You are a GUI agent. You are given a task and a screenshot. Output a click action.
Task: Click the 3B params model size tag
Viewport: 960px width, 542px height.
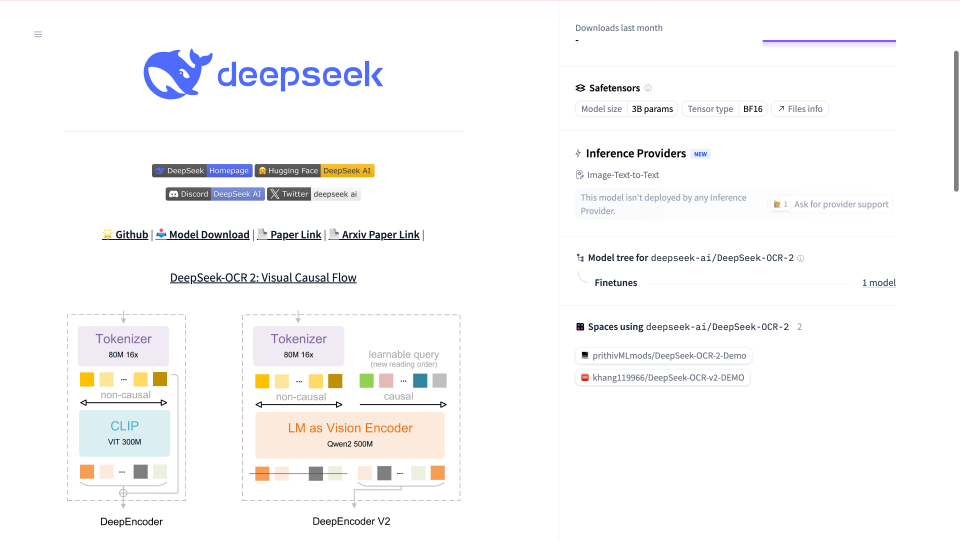652,109
